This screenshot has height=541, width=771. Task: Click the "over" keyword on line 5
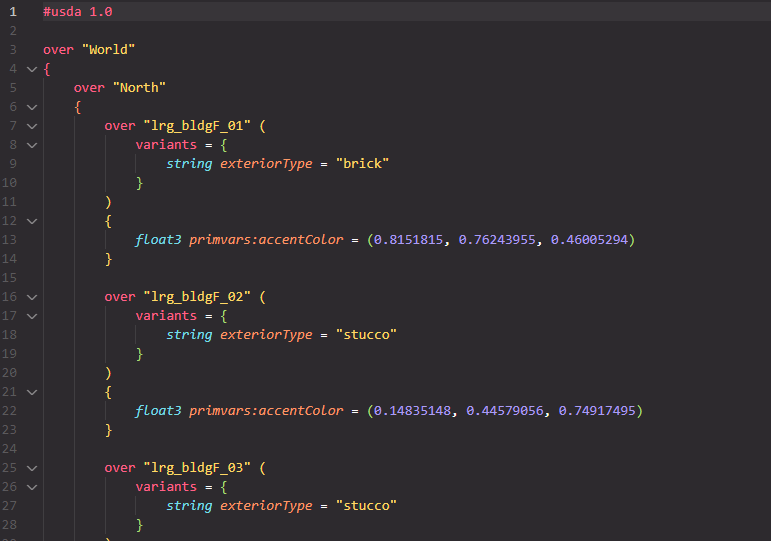[x=89, y=89]
